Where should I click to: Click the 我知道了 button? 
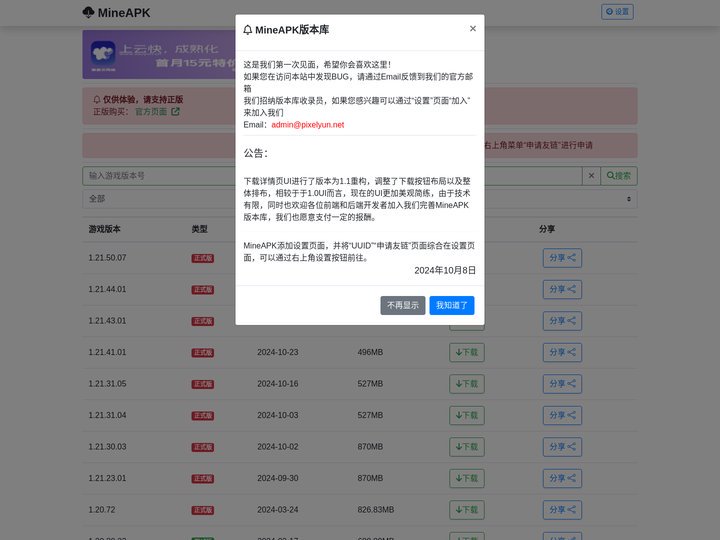pos(452,305)
